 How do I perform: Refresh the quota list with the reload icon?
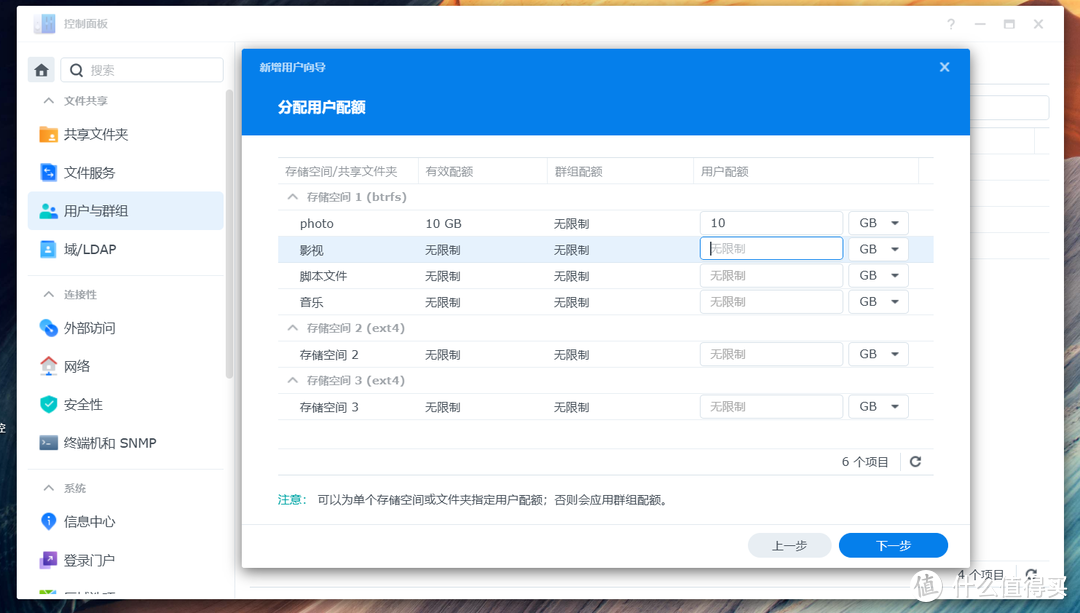pyautogui.click(x=915, y=461)
